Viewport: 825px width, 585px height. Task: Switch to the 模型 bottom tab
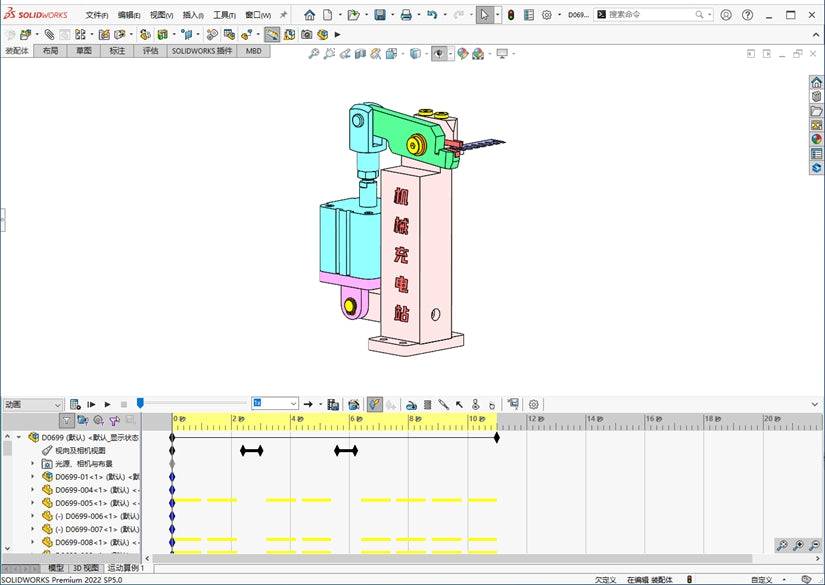coord(56,568)
